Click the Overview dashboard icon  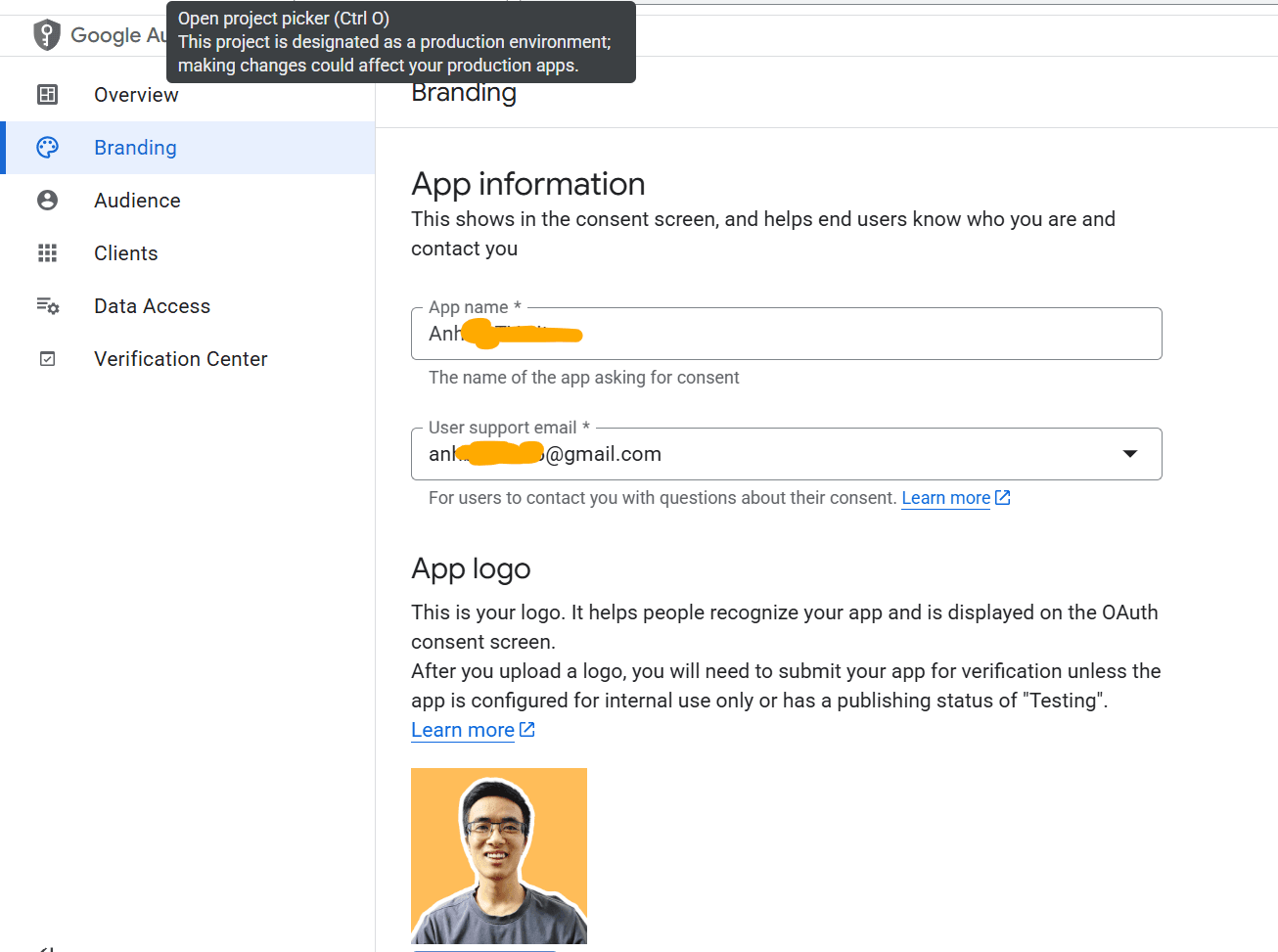pyautogui.click(x=47, y=94)
